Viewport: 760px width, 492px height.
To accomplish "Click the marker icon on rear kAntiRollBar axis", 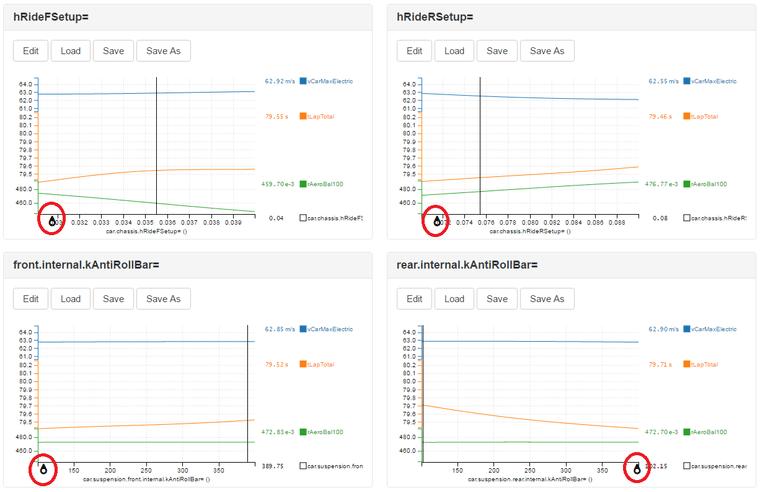I will pyautogui.click(x=636, y=466).
